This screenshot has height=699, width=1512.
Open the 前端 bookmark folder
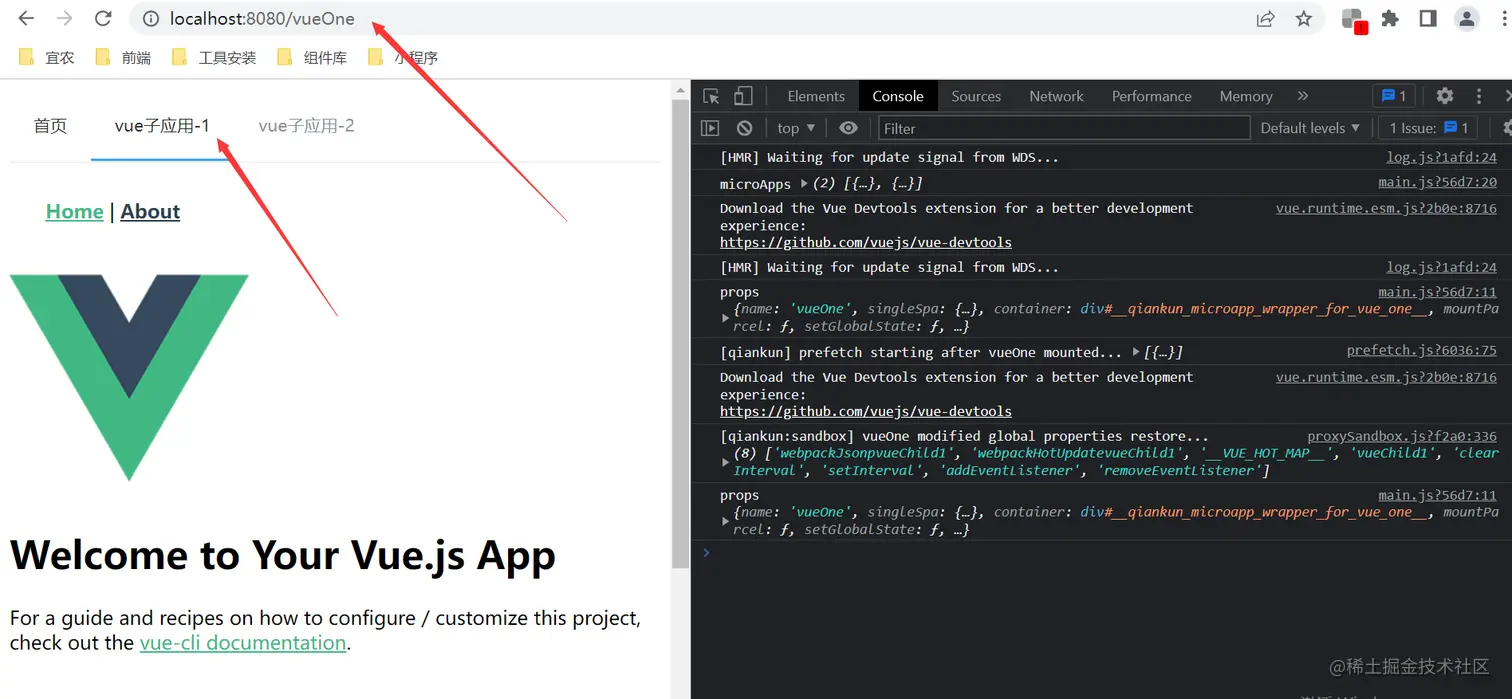[123, 58]
